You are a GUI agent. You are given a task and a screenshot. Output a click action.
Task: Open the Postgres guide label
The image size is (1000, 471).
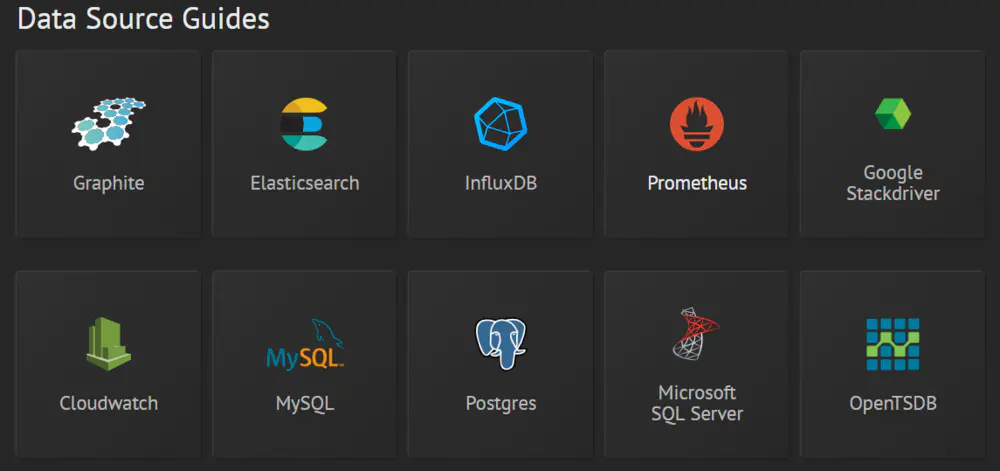[x=501, y=403]
